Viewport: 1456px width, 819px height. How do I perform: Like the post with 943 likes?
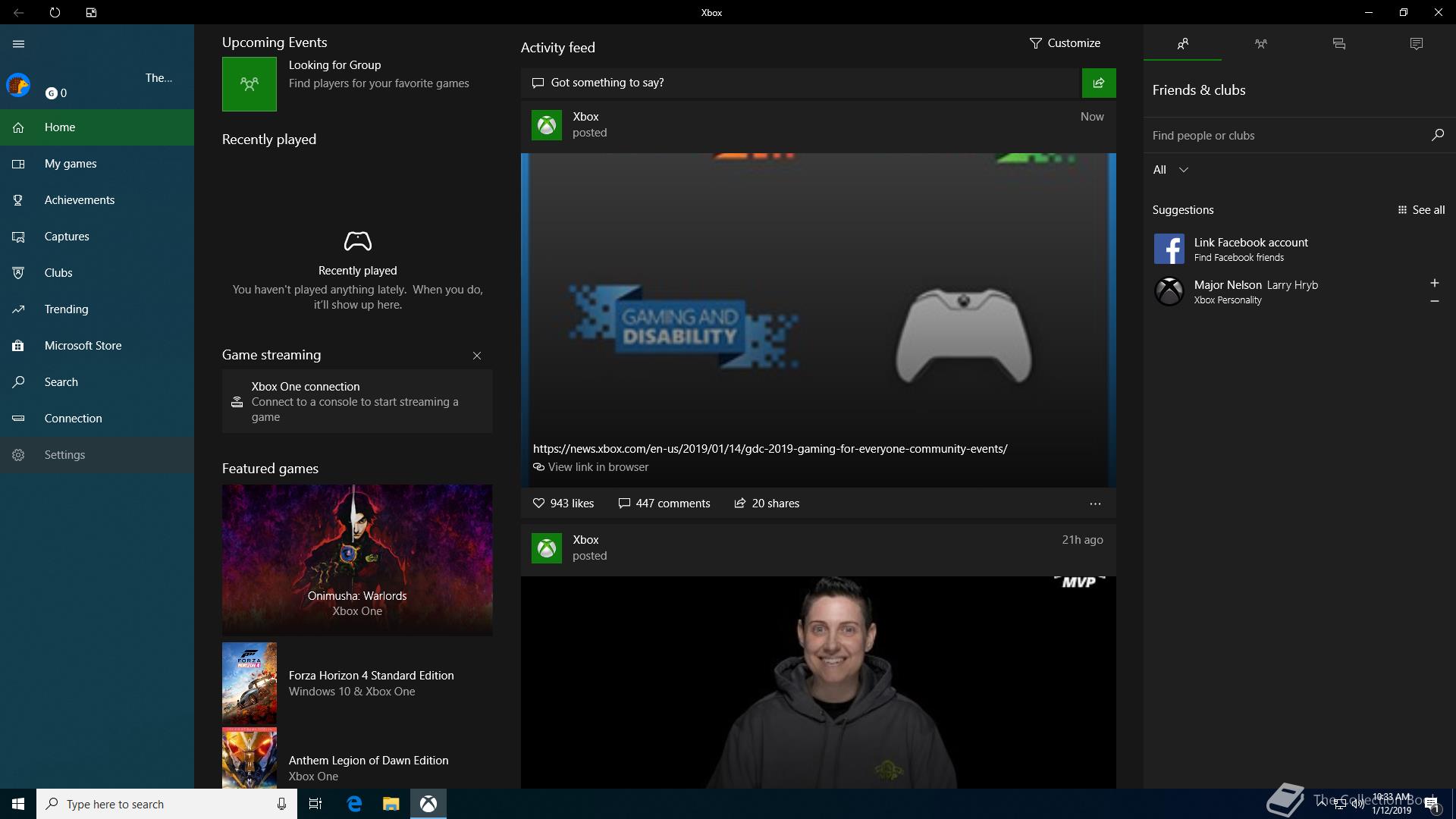click(x=563, y=504)
